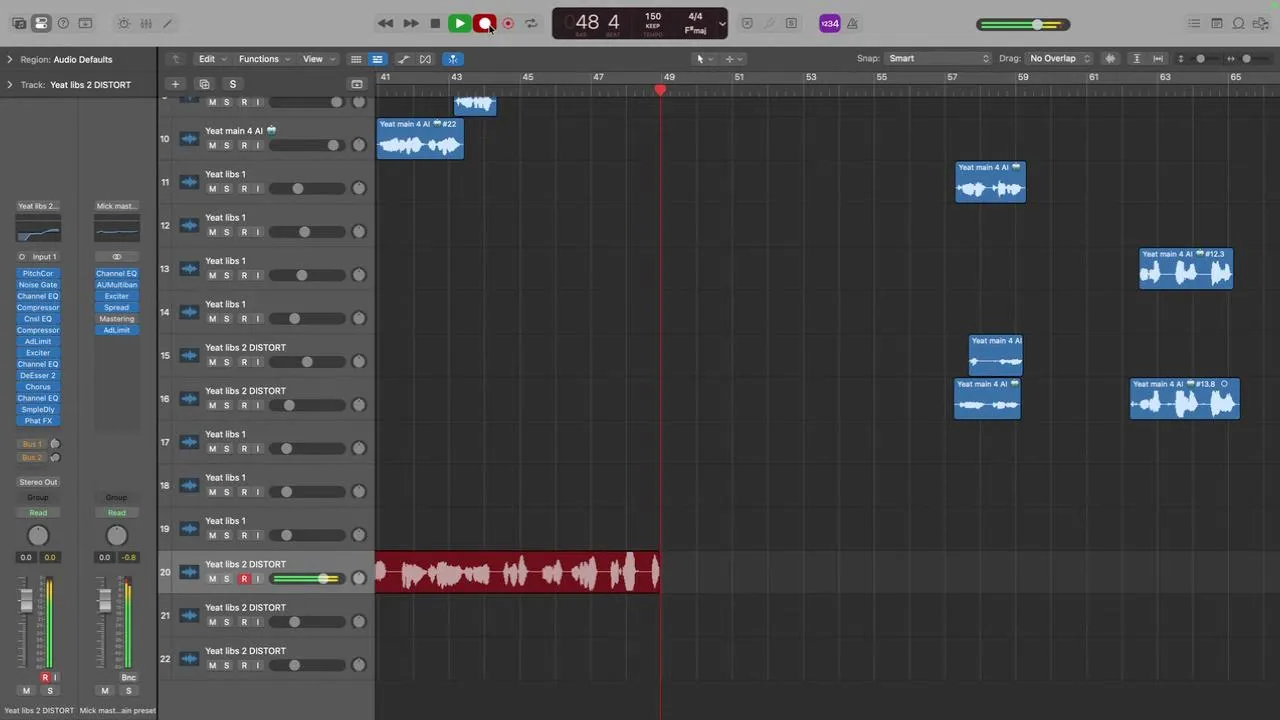This screenshot has height=720, width=1280.
Task: Start playback with the green Play button
Action: tap(459, 23)
